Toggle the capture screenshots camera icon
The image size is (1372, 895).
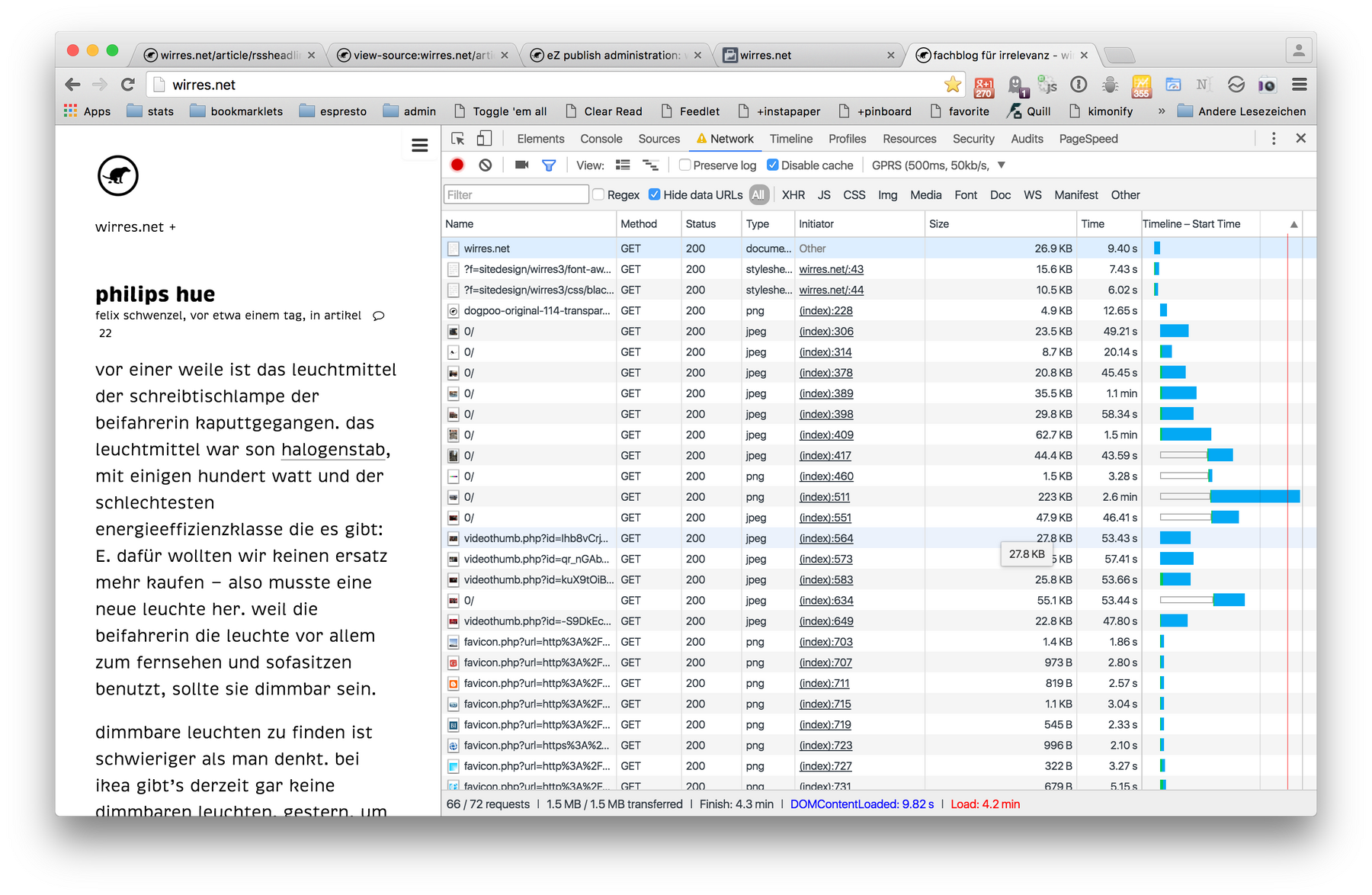(522, 165)
